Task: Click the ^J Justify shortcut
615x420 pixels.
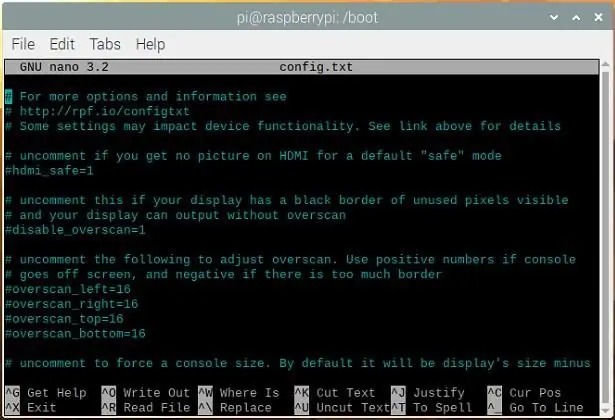Action: coord(428,393)
